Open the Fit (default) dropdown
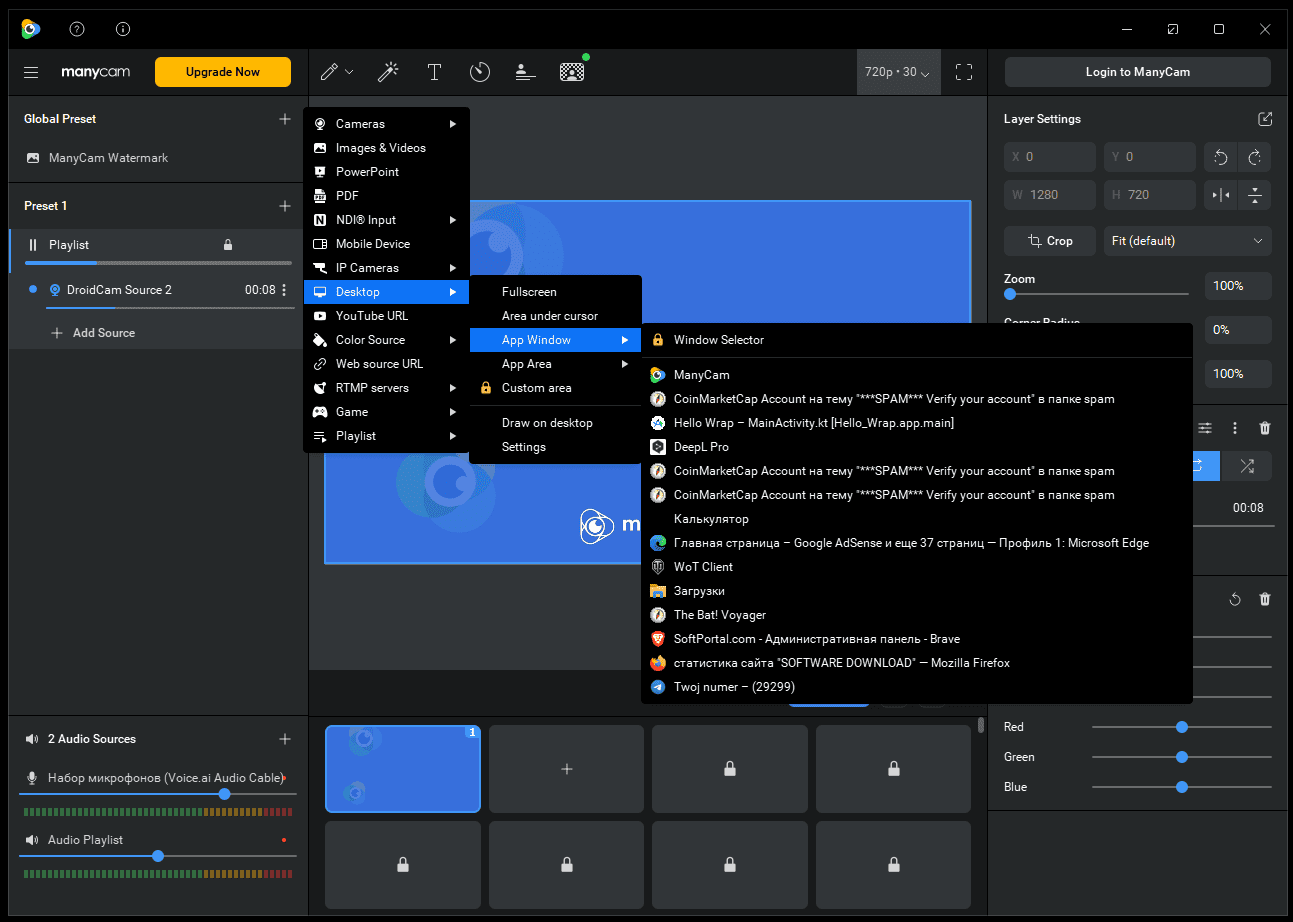1293x922 pixels. pos(1187,241)
